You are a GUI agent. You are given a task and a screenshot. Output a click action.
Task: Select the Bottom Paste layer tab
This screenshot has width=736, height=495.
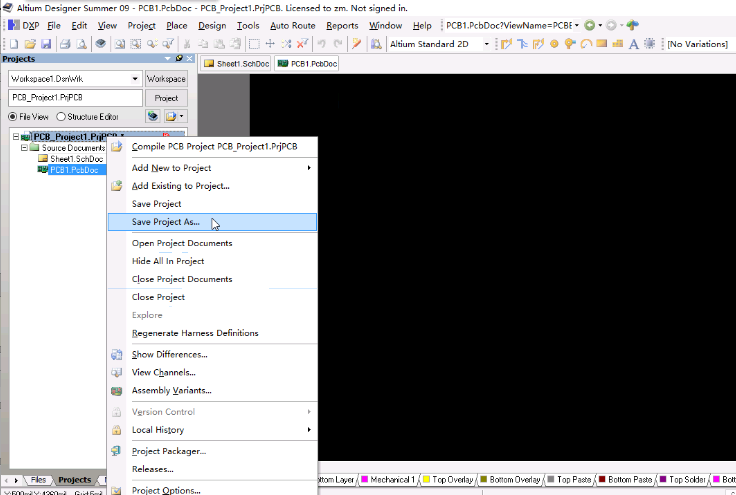(x=625, y=480)
